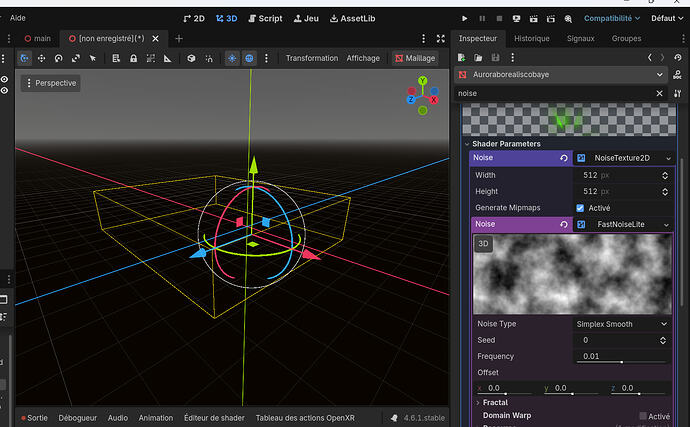Select the Move tool in the 3D toolbar
This screenshot has width=690, height=427.
[x=41, y=58]
